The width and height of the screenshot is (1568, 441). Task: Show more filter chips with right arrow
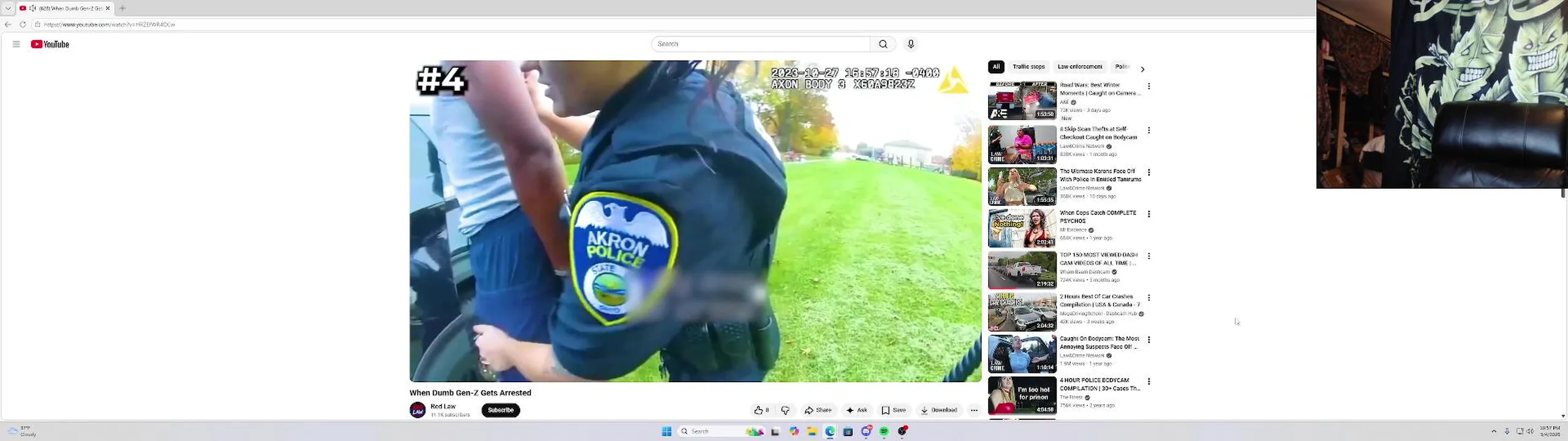click(1142, 69)
